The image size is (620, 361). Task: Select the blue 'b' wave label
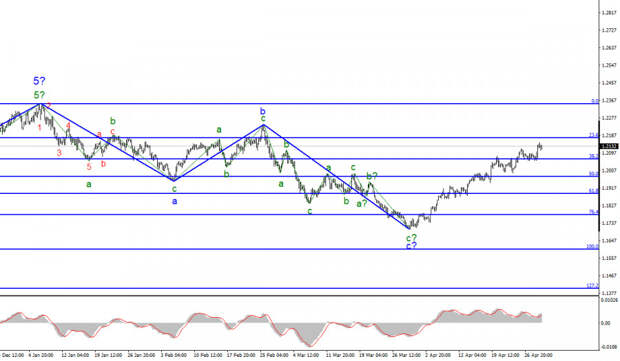[x=263, y=111]
